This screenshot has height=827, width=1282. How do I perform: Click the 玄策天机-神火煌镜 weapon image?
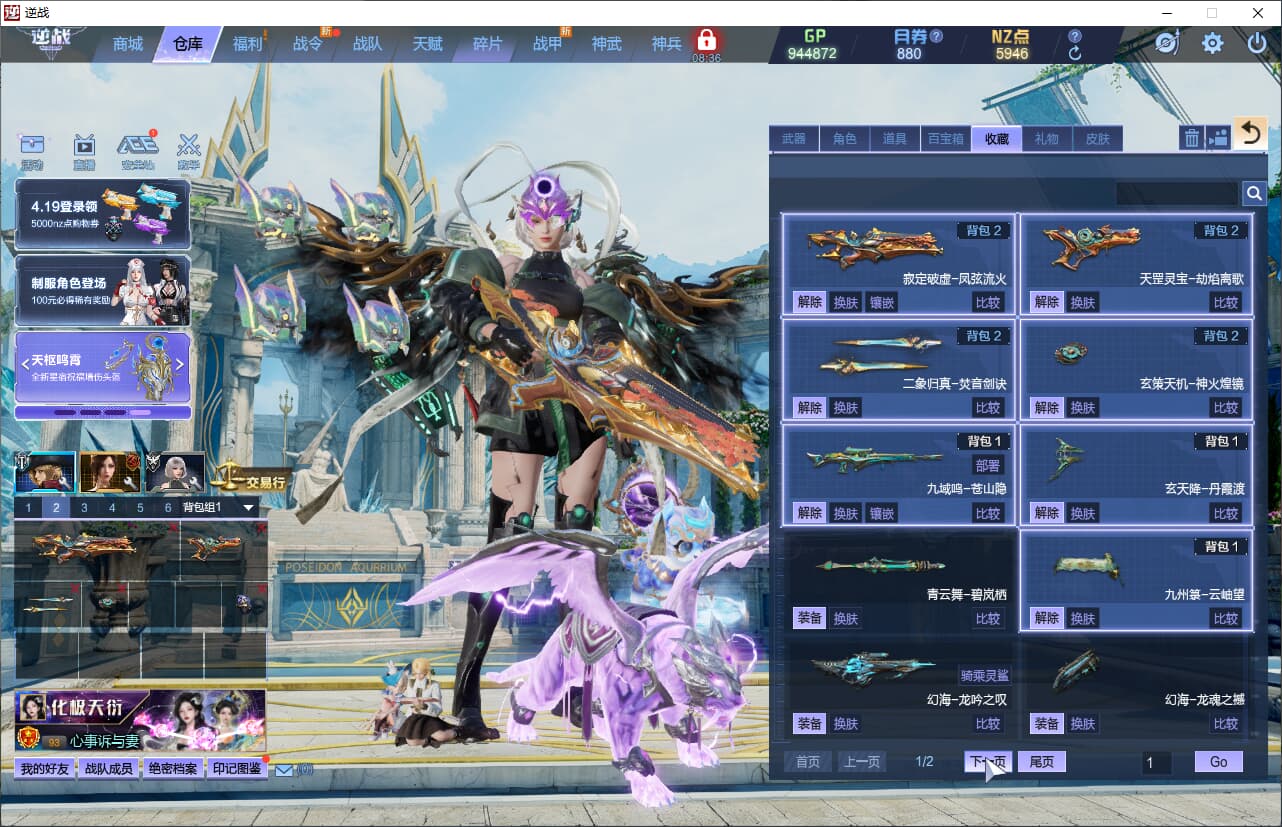(x=1071, y=354)
